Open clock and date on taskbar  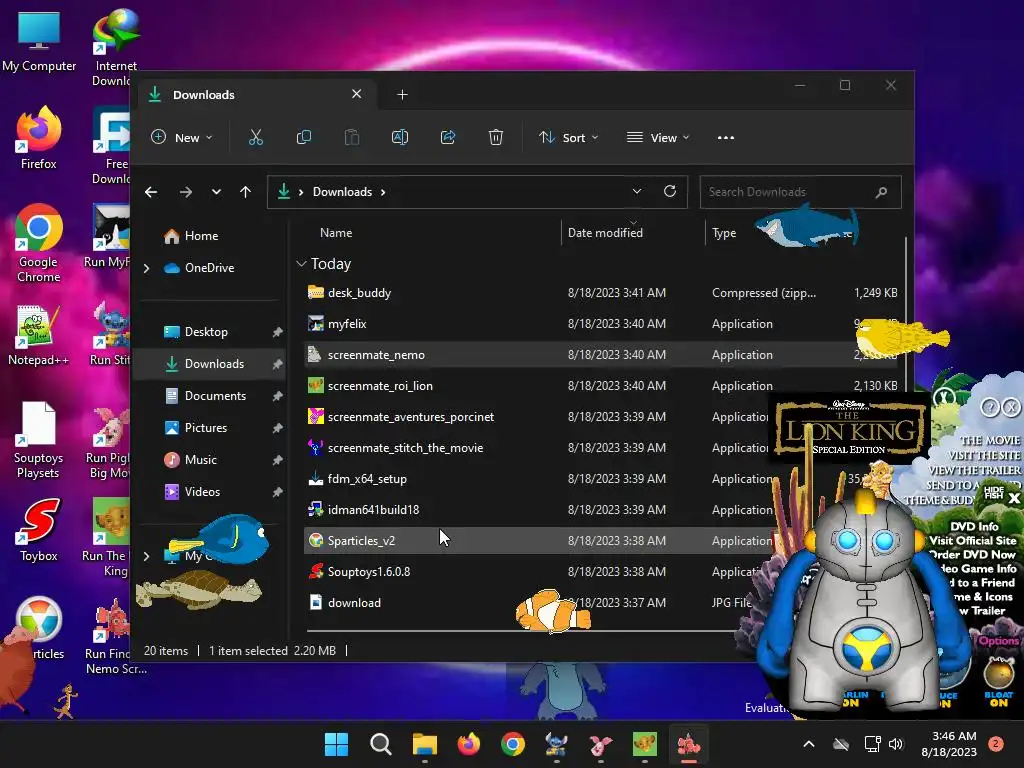tap(949, 744)
